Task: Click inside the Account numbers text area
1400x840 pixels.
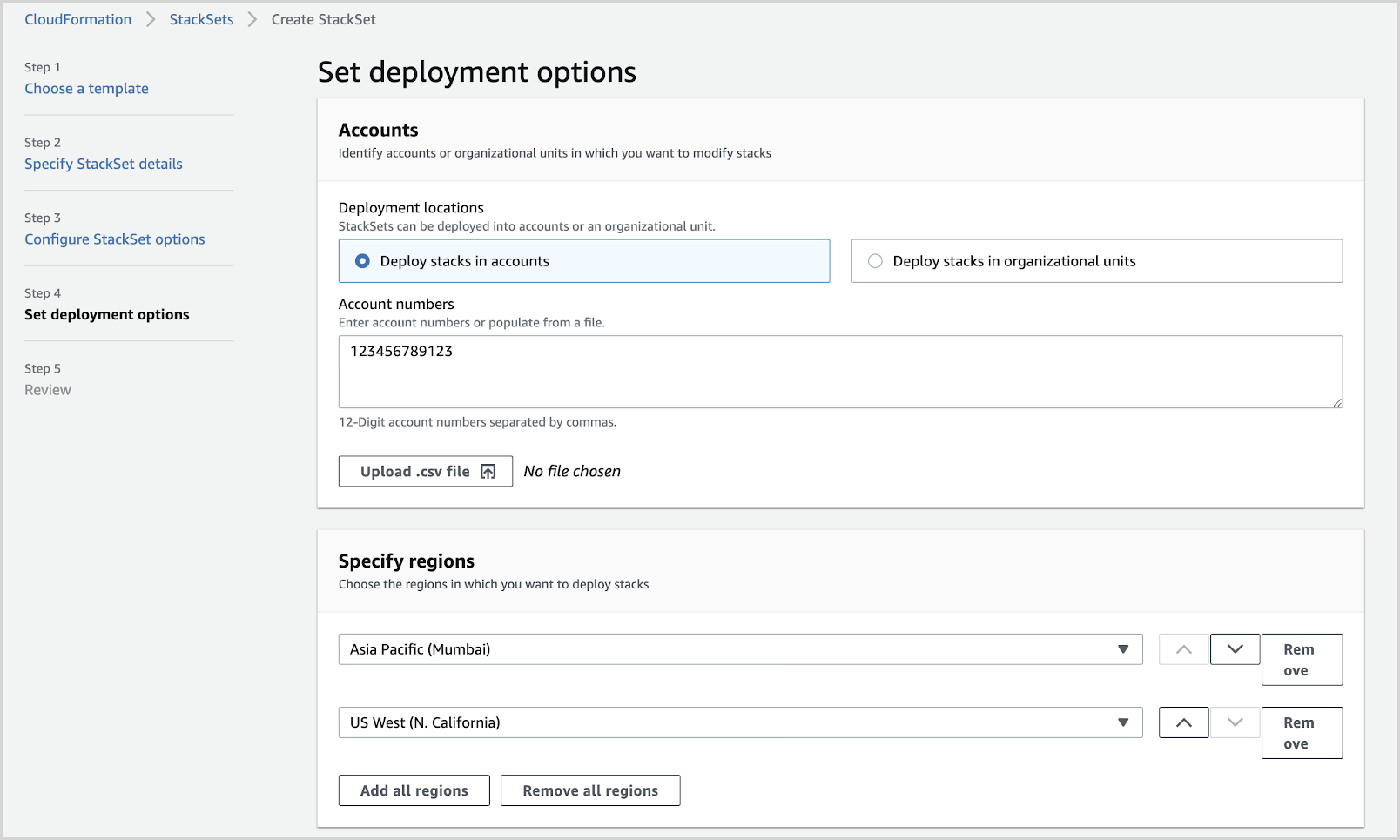Action: [840, 372]
